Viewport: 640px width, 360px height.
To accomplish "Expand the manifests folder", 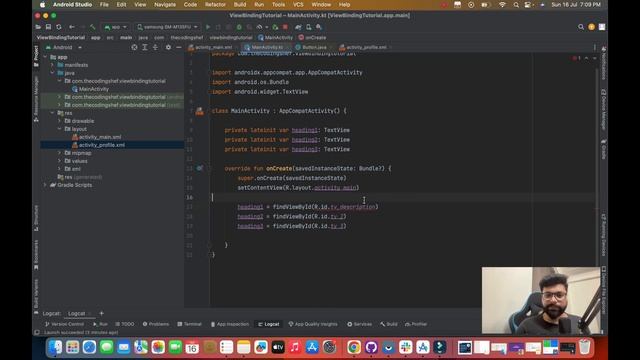I will coord(53,65).
